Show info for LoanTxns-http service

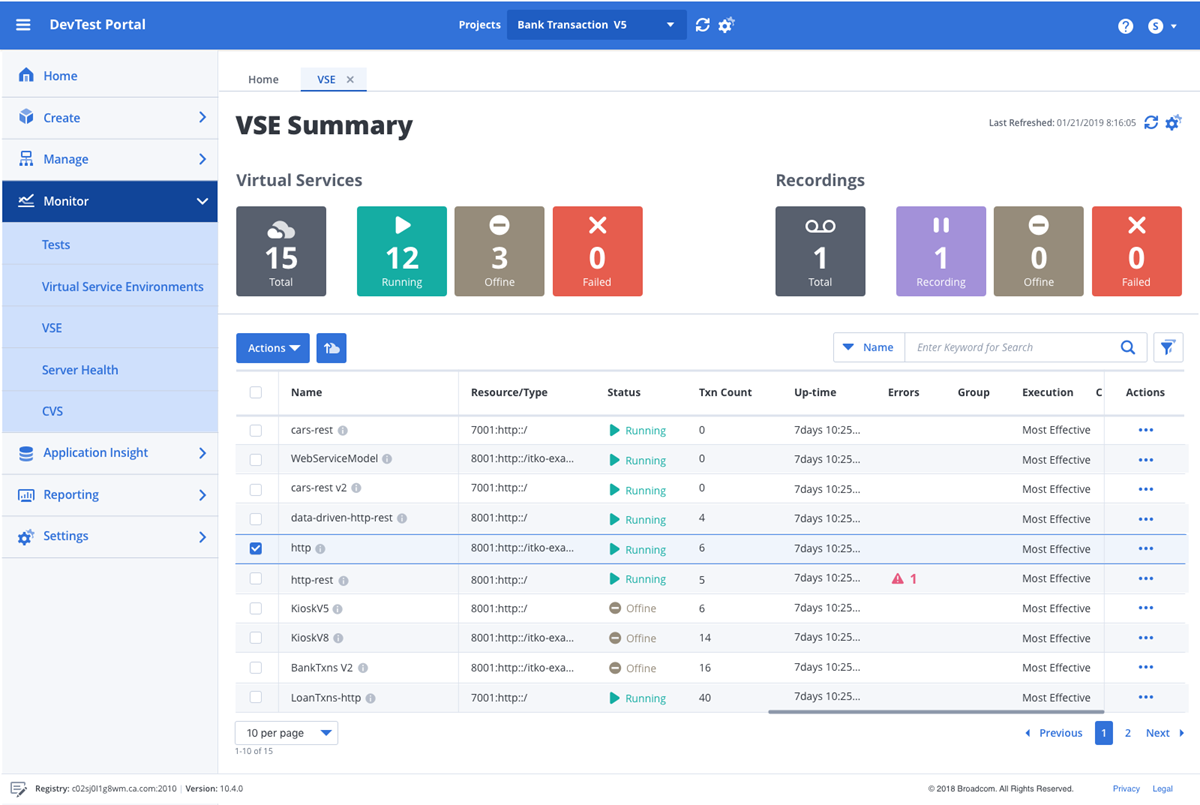[370, 698]
